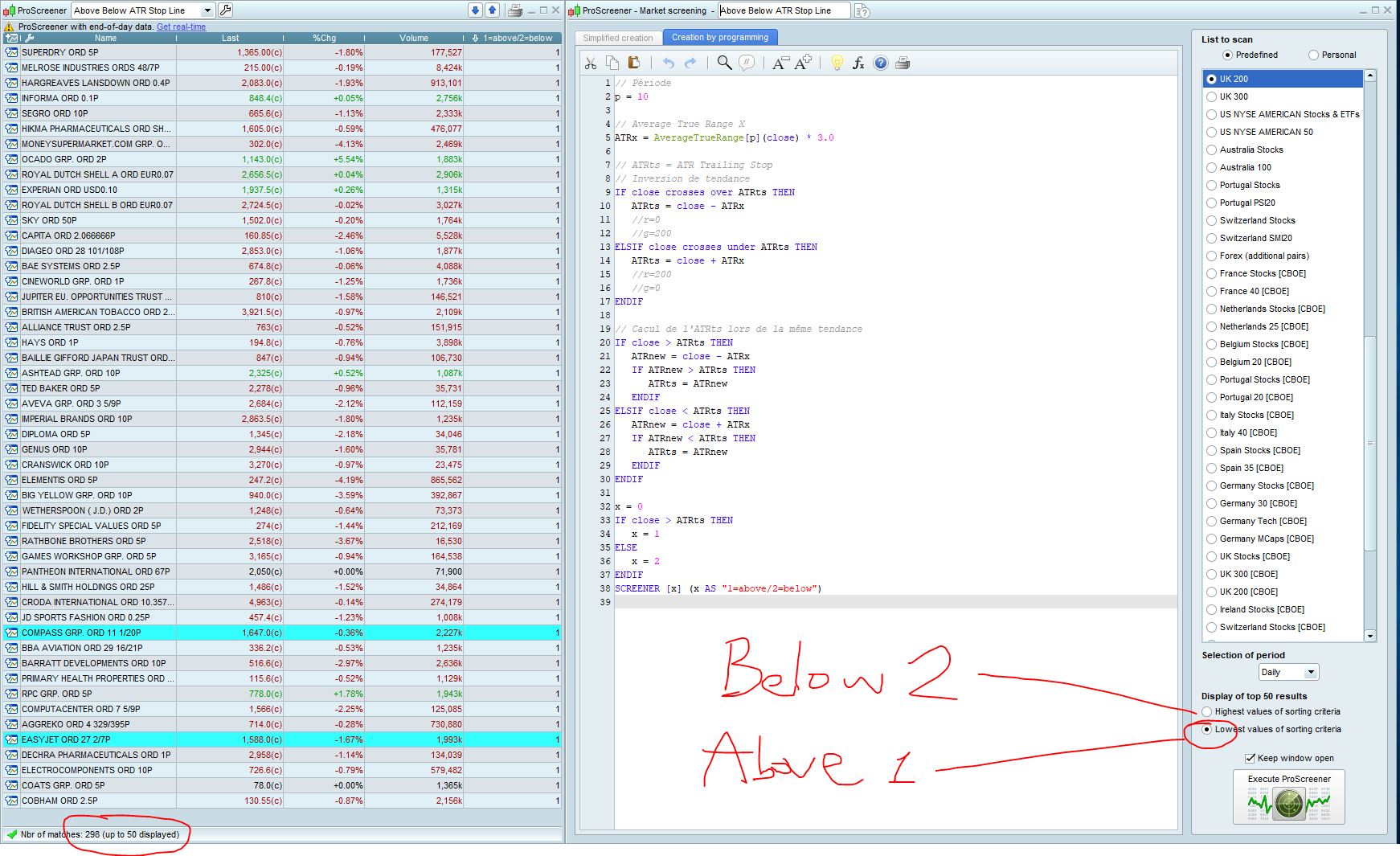
Task: Open the fx insert function icon
Action: click(858, 63)
